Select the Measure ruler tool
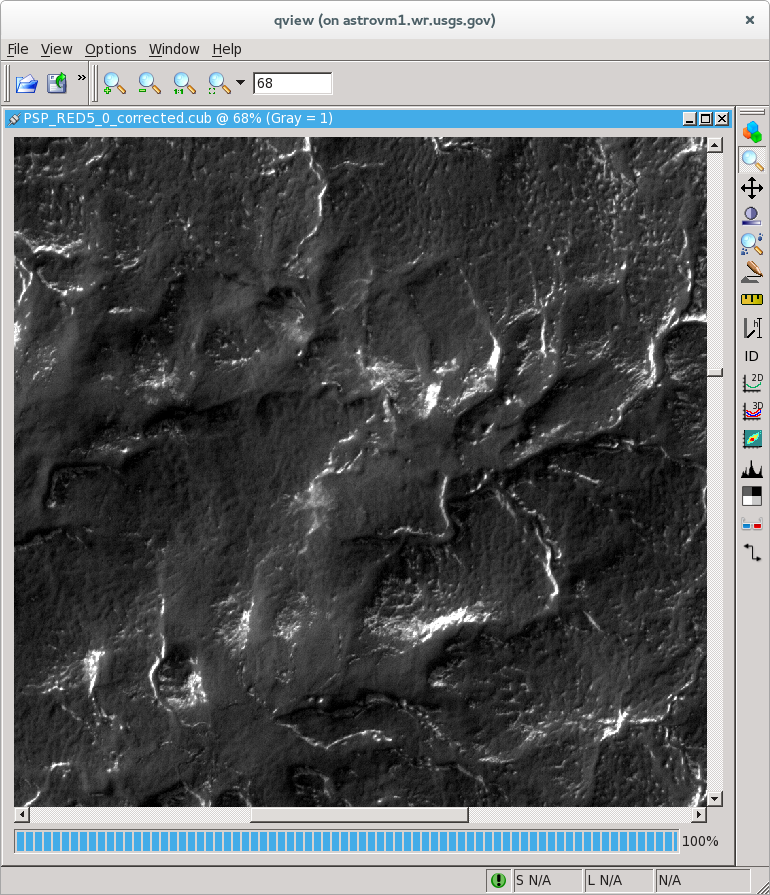Image resolution: width=770 pixels, height=895 pixels. pyautogui.click(x=751, y=299)
